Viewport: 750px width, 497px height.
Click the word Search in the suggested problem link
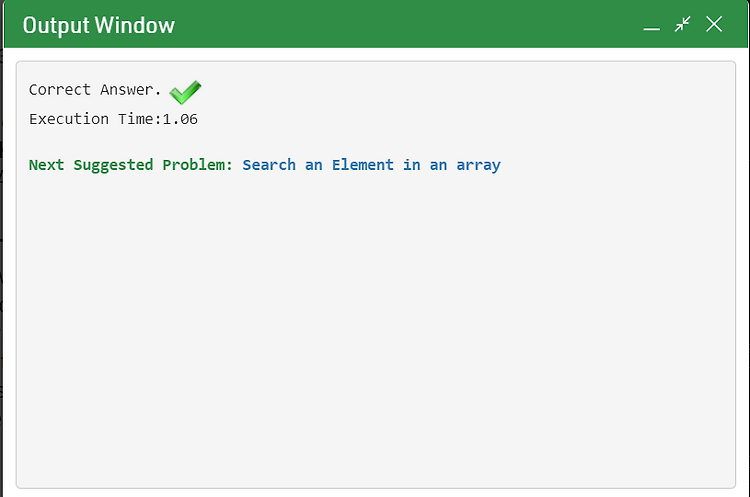tap(269, 165)
